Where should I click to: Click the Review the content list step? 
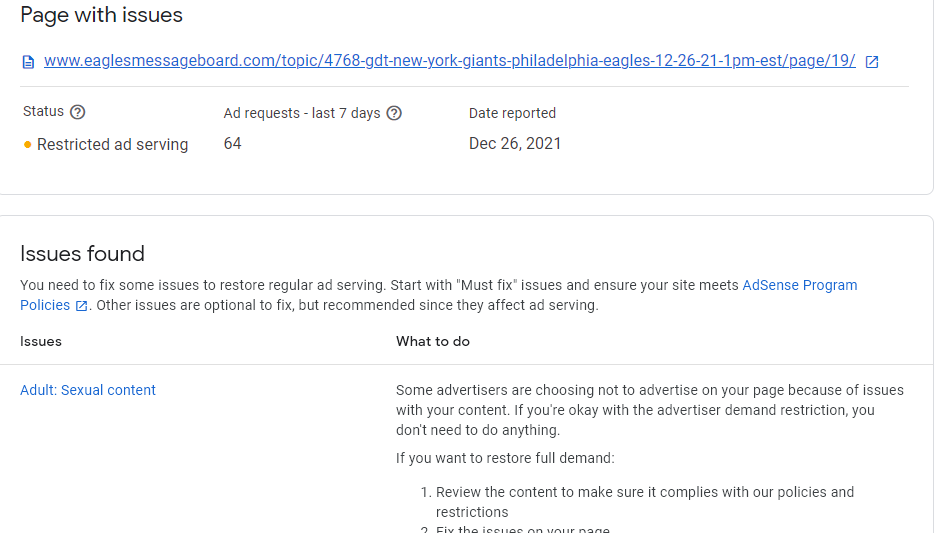click(x=644, y=501)
